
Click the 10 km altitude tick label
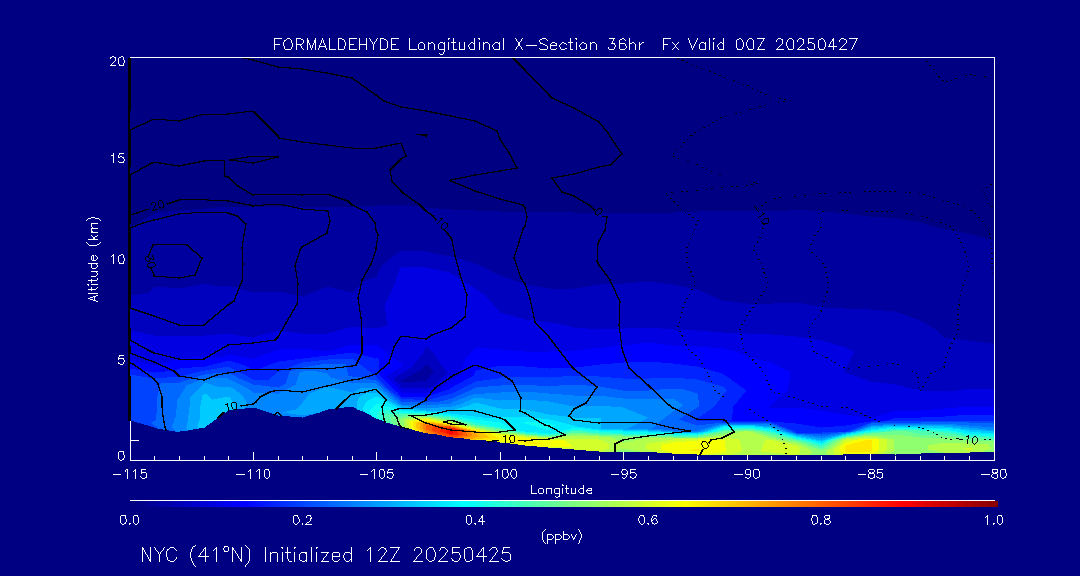[x=115, y=259]
